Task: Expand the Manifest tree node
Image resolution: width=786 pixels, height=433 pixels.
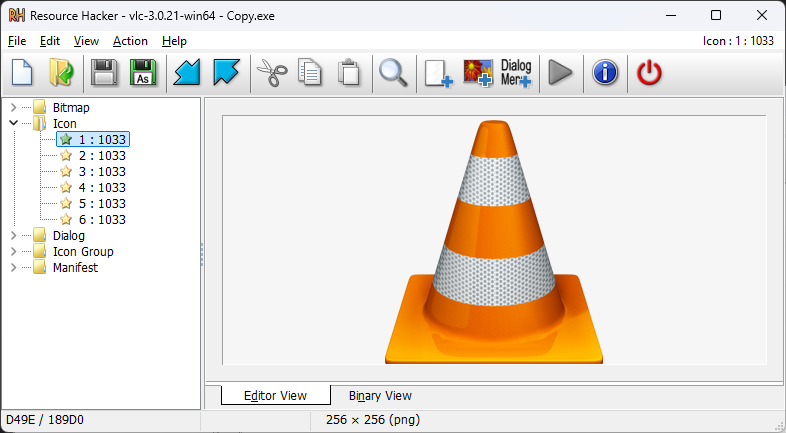Action: 14,268
